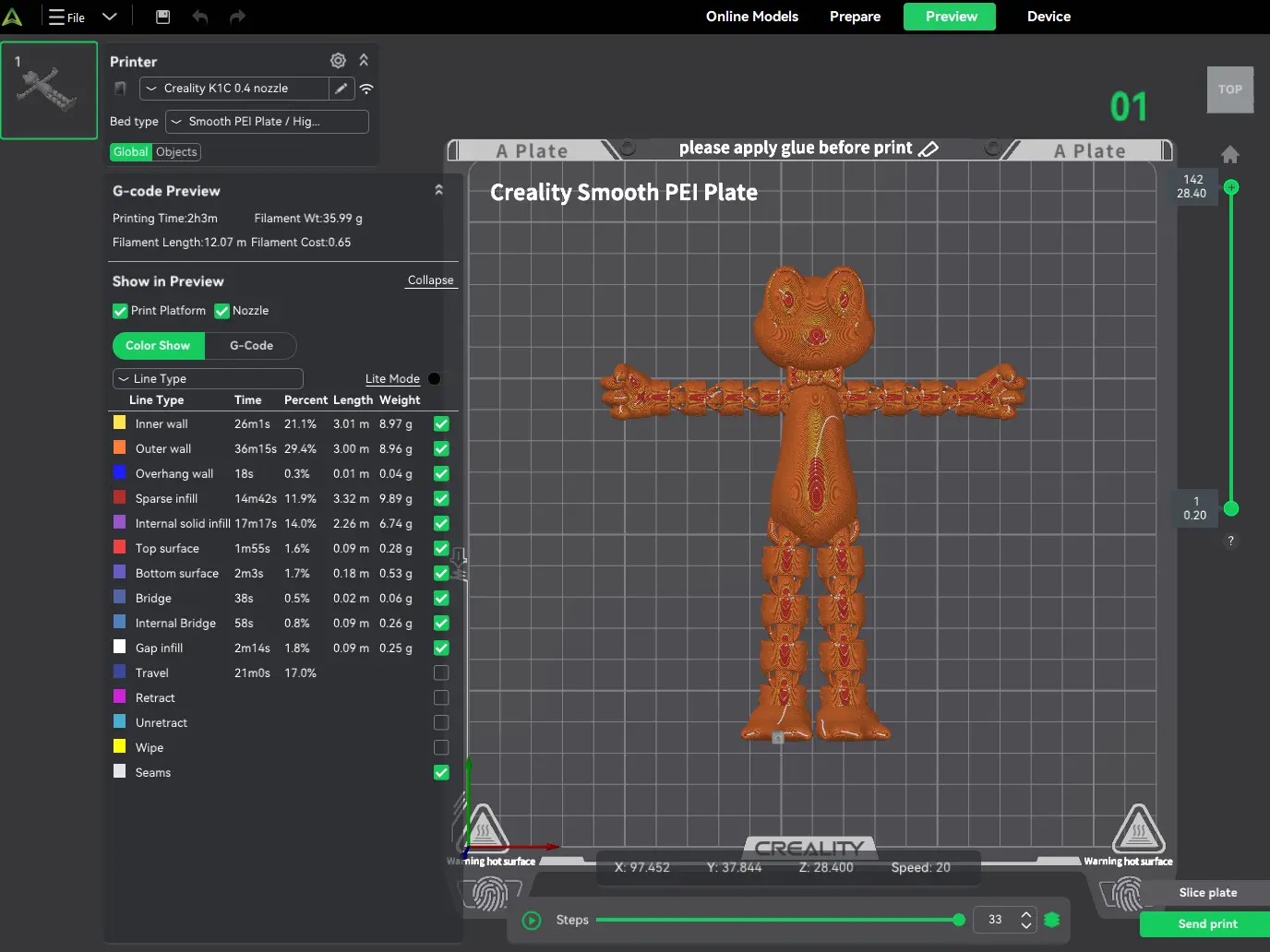Uncheck the Seams visibility checkbox
Screen dimensions: 1270x952
441,773
